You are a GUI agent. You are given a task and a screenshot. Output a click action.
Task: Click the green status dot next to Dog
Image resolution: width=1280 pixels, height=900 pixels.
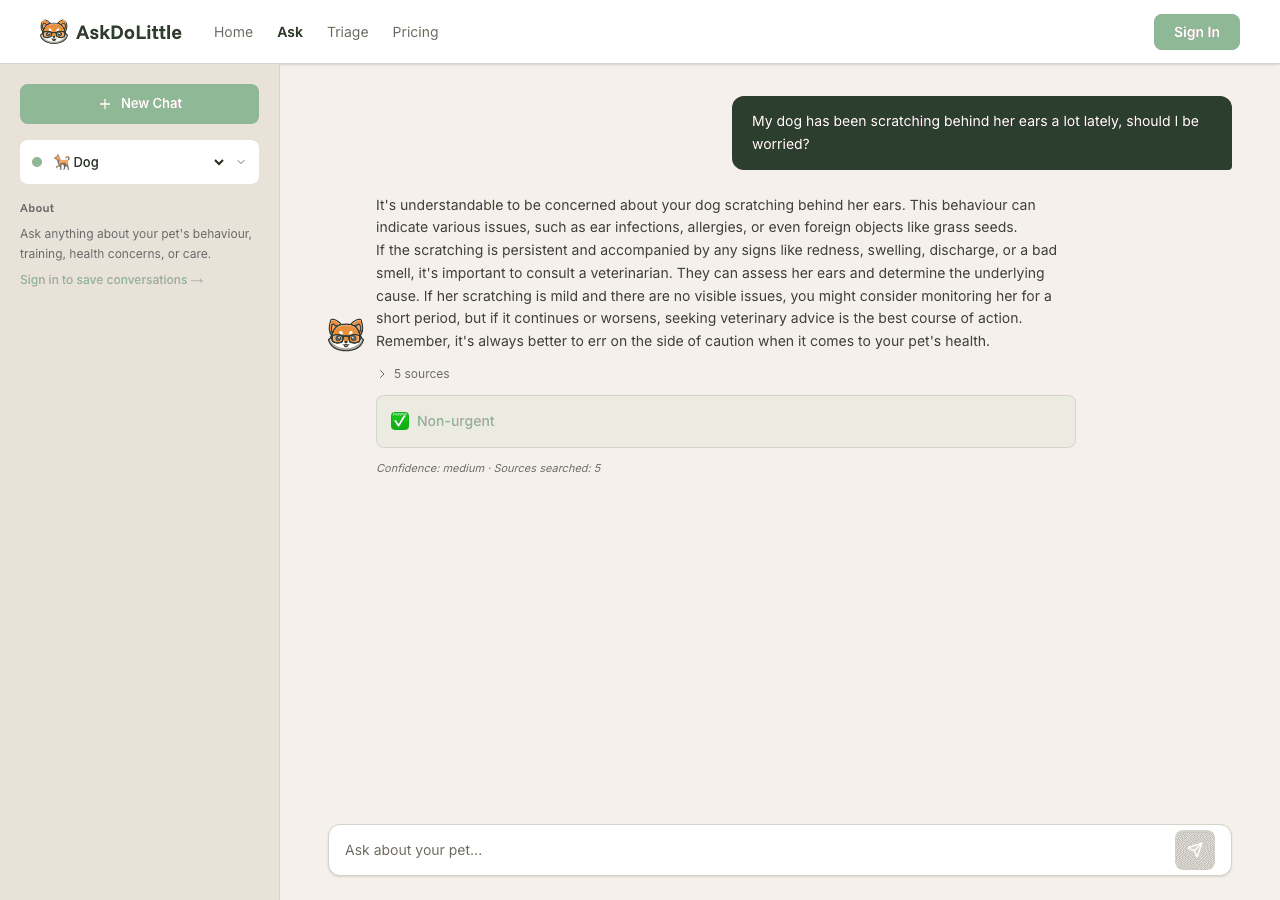click(x=37, y=161)
